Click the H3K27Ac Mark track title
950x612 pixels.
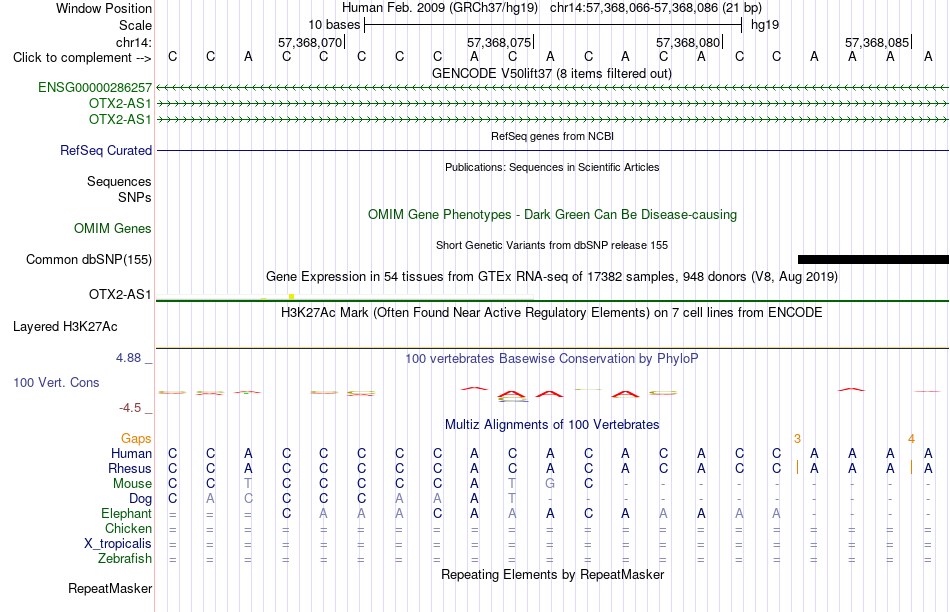552,313
